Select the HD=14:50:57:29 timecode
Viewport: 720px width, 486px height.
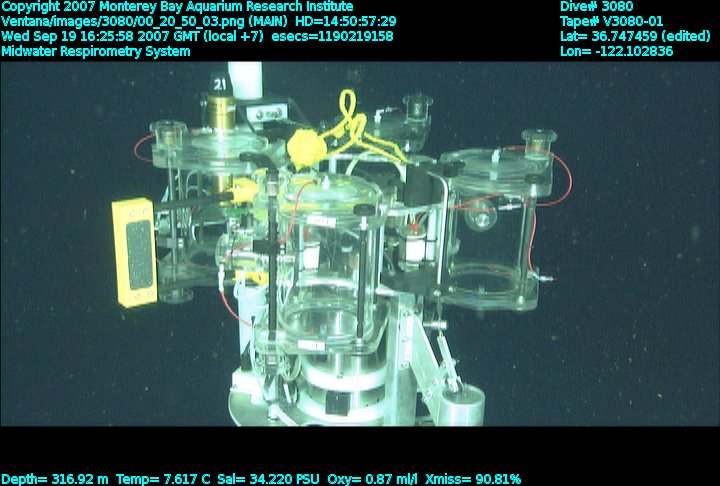346,22
